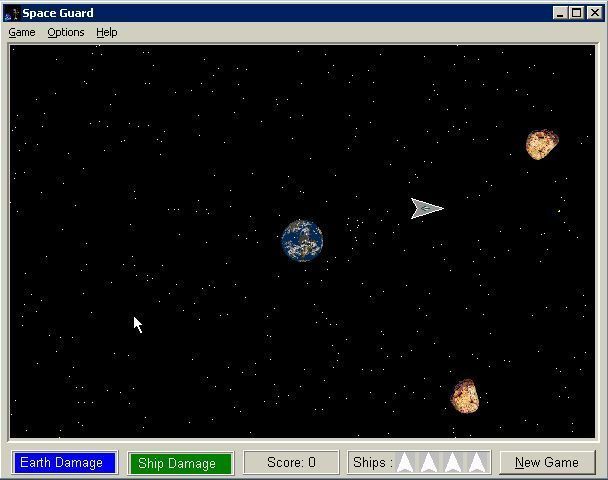Click the Ships label in status bar
The image size is (608, 480).
[372, 463]
